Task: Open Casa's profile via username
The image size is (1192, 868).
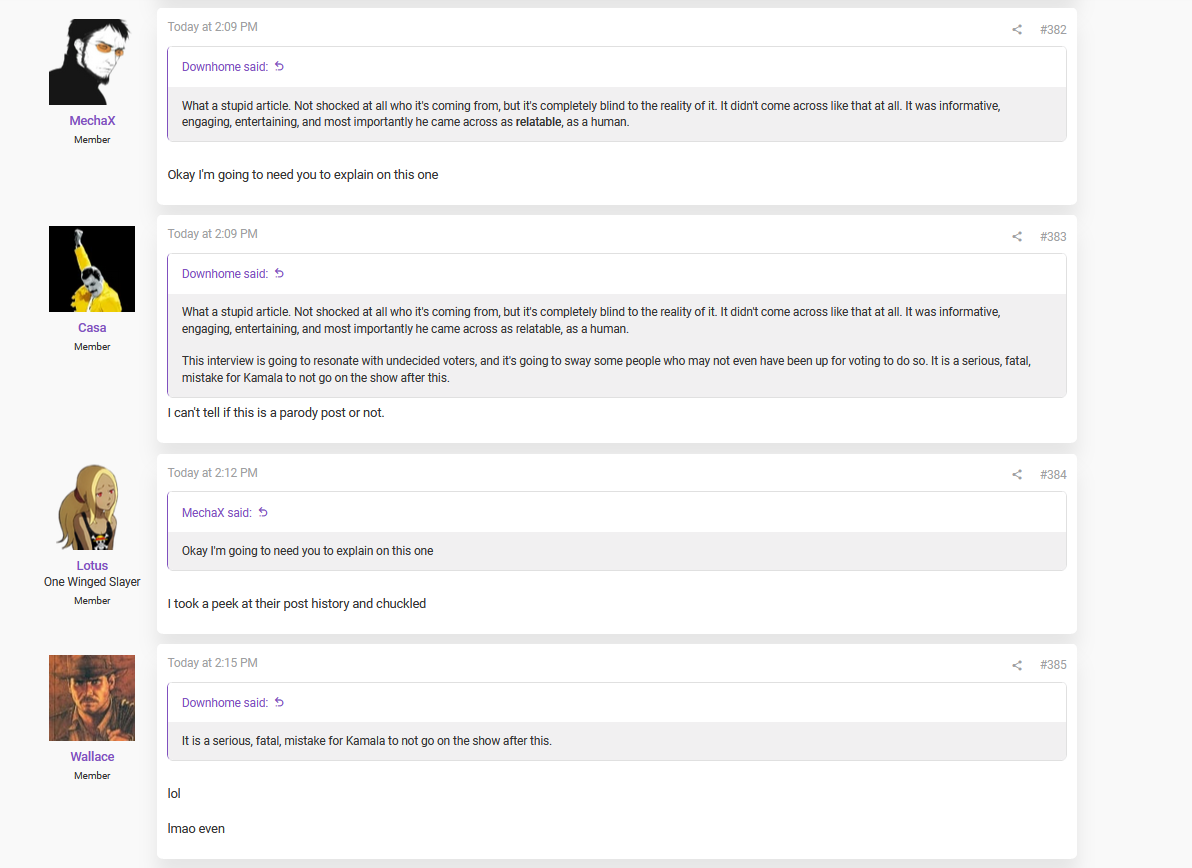Action: pyautogui.click(x=92, y=328)
